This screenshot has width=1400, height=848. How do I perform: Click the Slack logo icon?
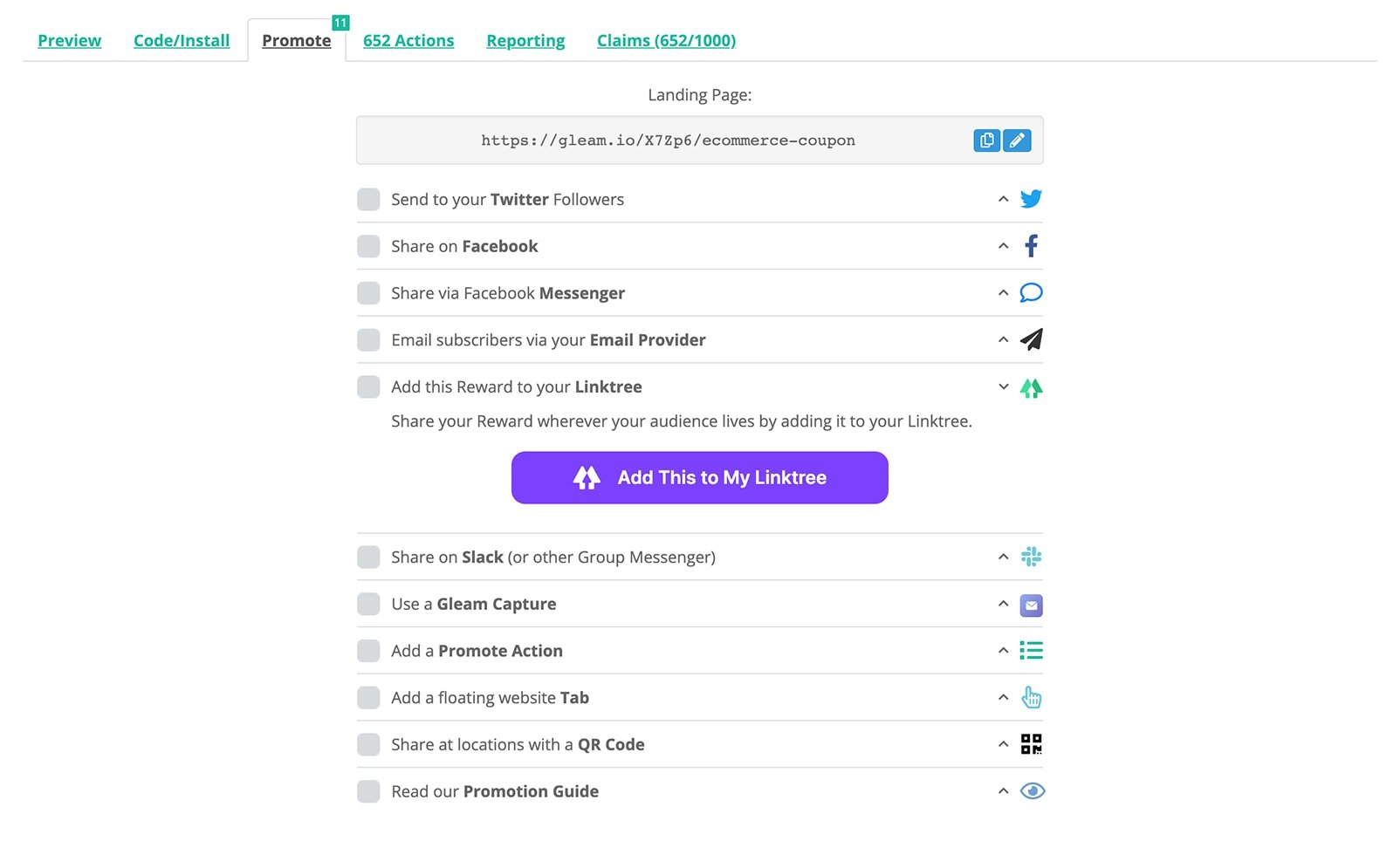1031,557
